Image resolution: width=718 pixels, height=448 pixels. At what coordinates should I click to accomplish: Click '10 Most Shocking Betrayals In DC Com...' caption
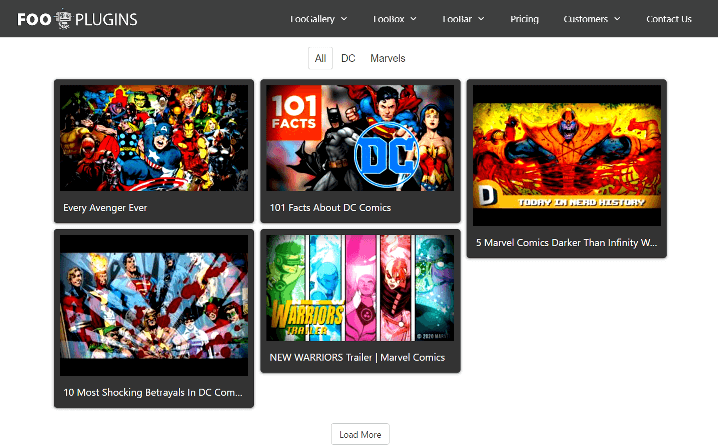click(x=153, y=392)
